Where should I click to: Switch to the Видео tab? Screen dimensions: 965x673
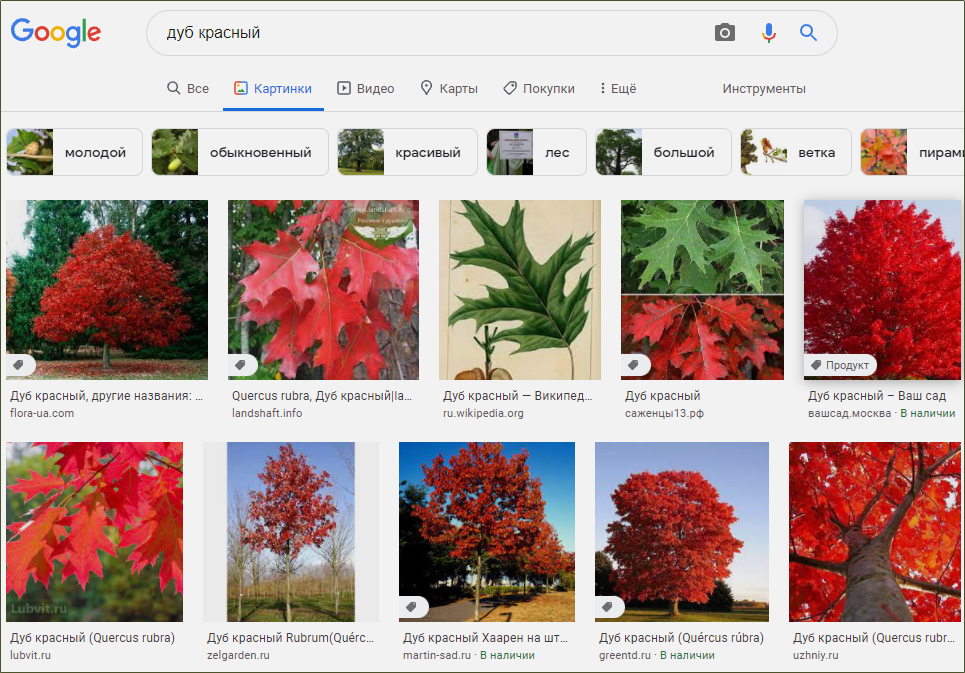tap(366, 88)
